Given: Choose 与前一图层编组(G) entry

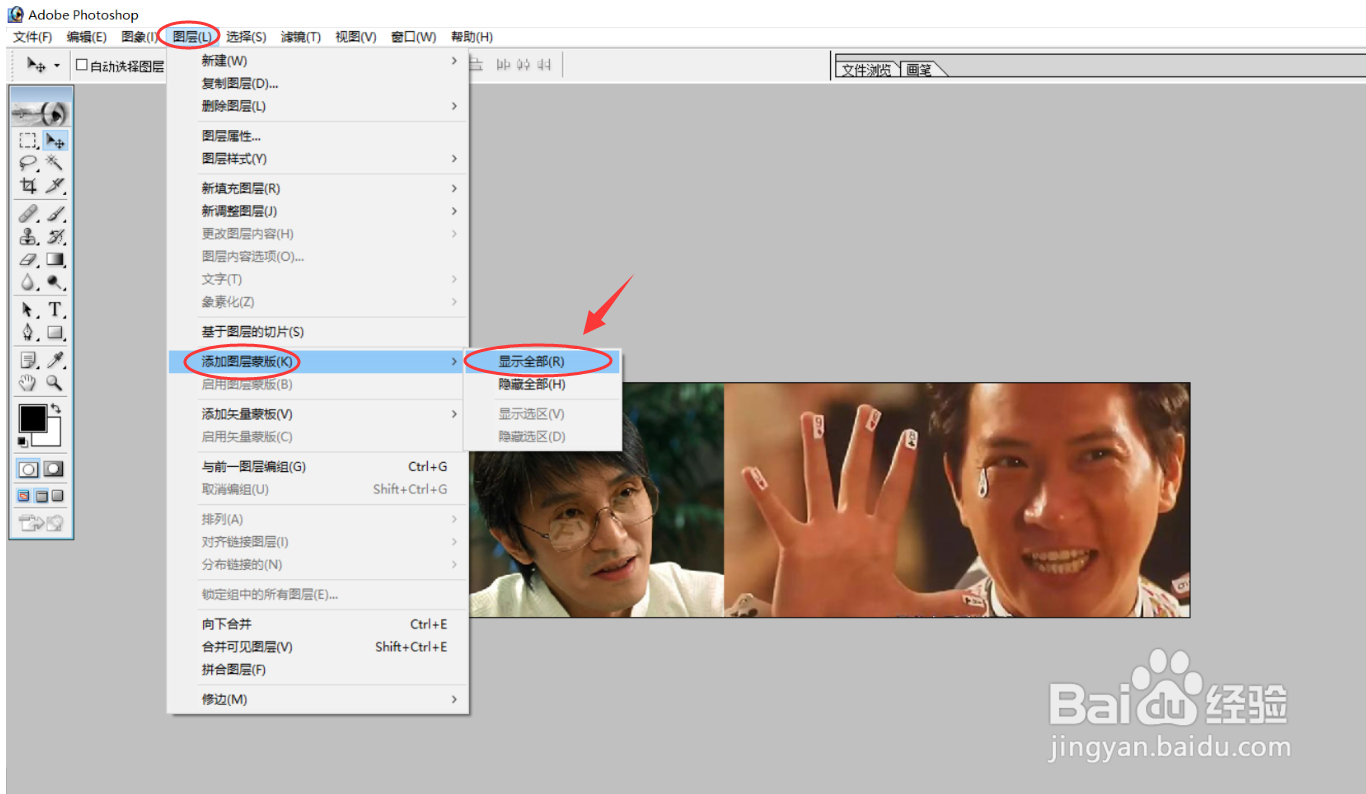Looking at the screenshot, I should click(317, 466).
